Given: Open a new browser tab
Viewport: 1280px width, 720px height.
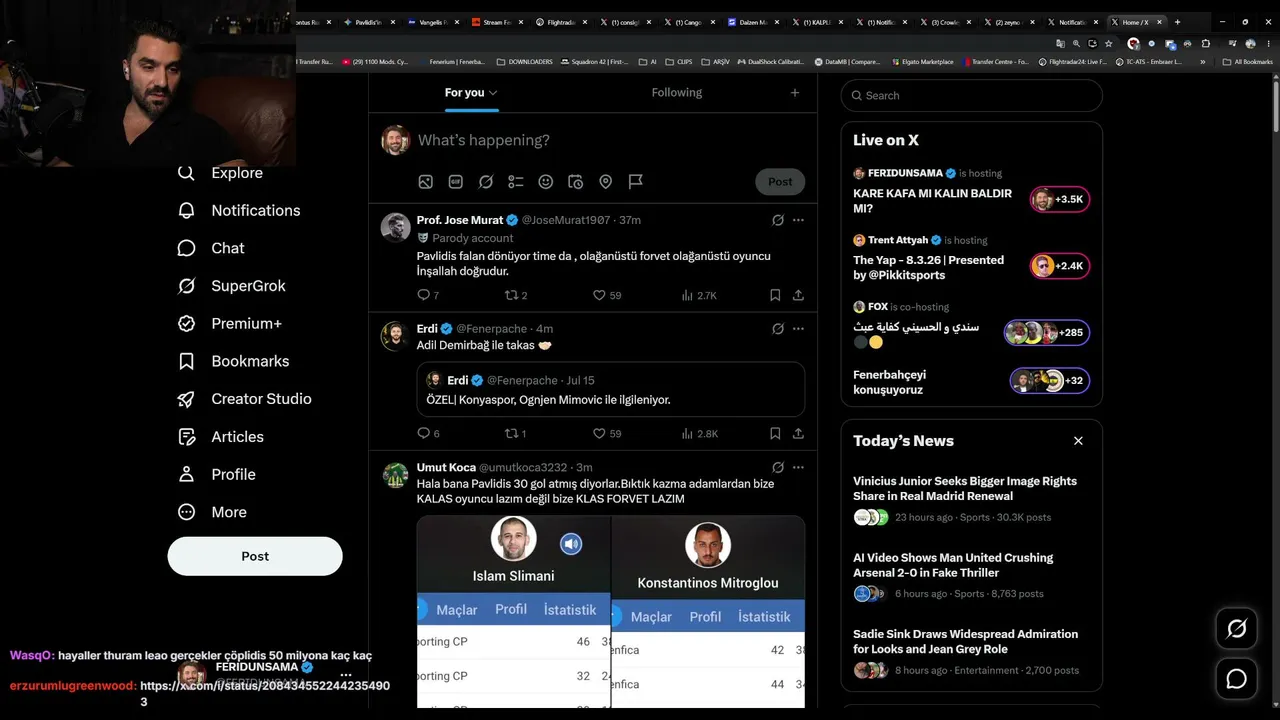Looking at the screenshot, I should (x=1177, y=22).
